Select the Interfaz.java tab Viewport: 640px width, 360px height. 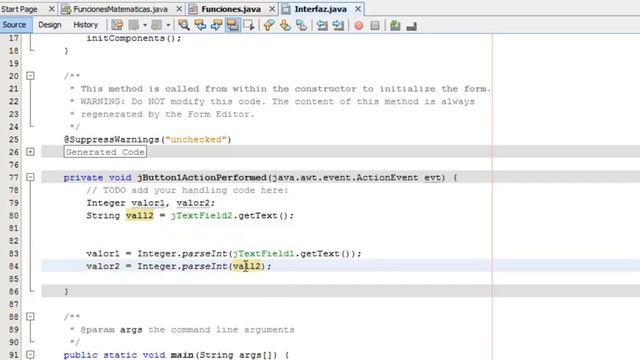[x=320, y=9]
